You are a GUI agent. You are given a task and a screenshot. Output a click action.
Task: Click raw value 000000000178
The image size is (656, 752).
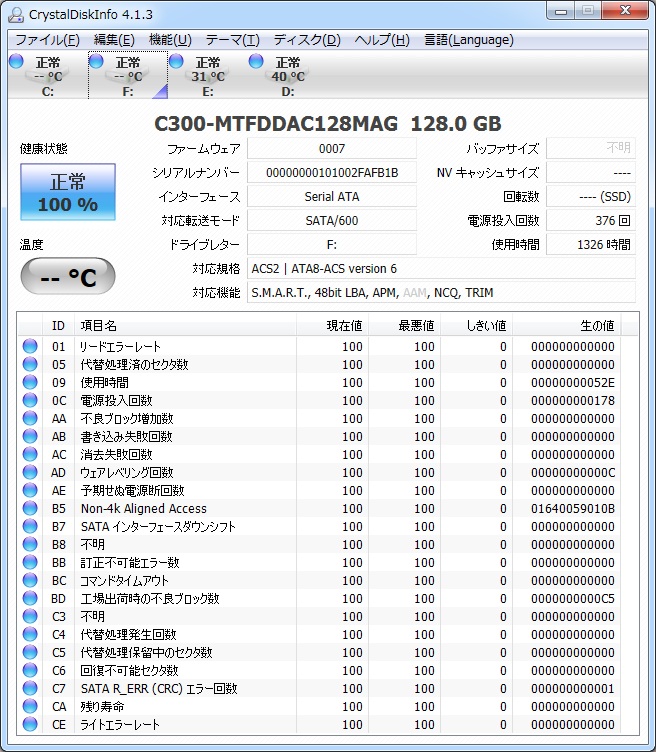[x=573, y=400]
